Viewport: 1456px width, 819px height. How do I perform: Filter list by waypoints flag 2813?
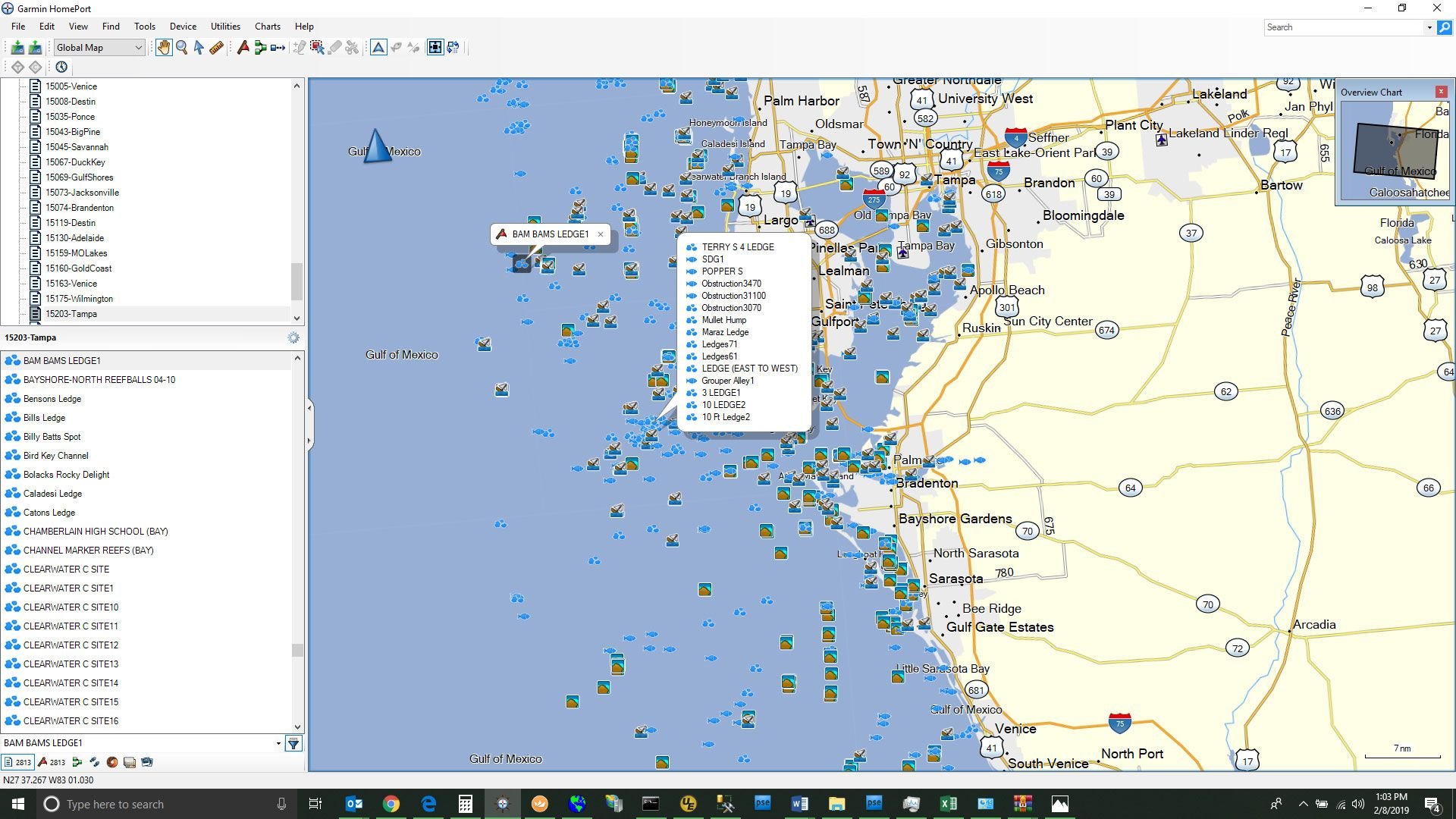tap(52, 762)
